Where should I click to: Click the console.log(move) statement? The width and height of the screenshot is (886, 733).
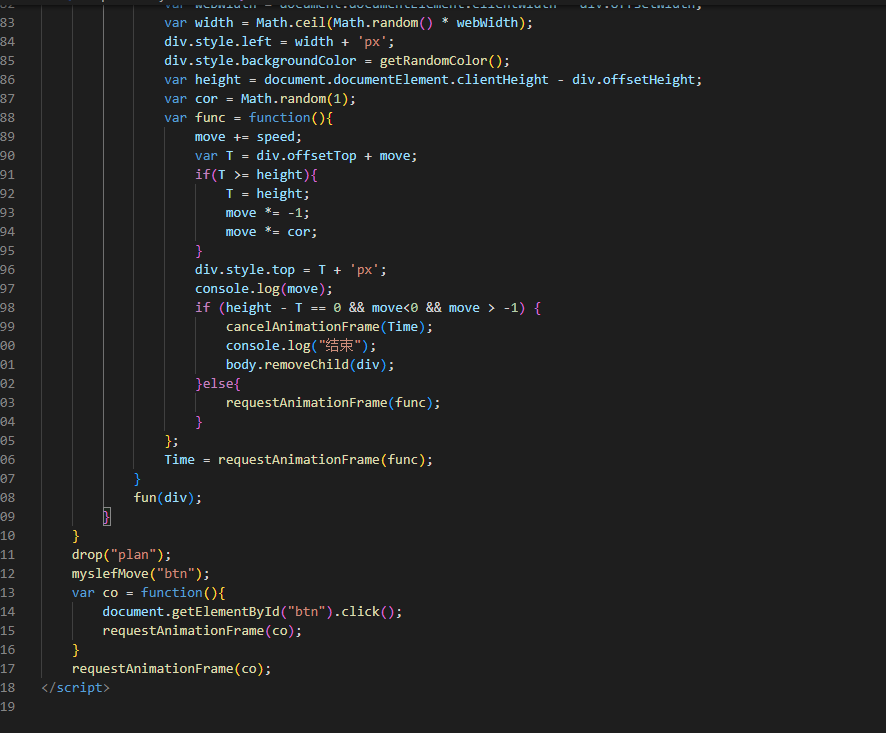pyautogui.click(x=263, y=289)
